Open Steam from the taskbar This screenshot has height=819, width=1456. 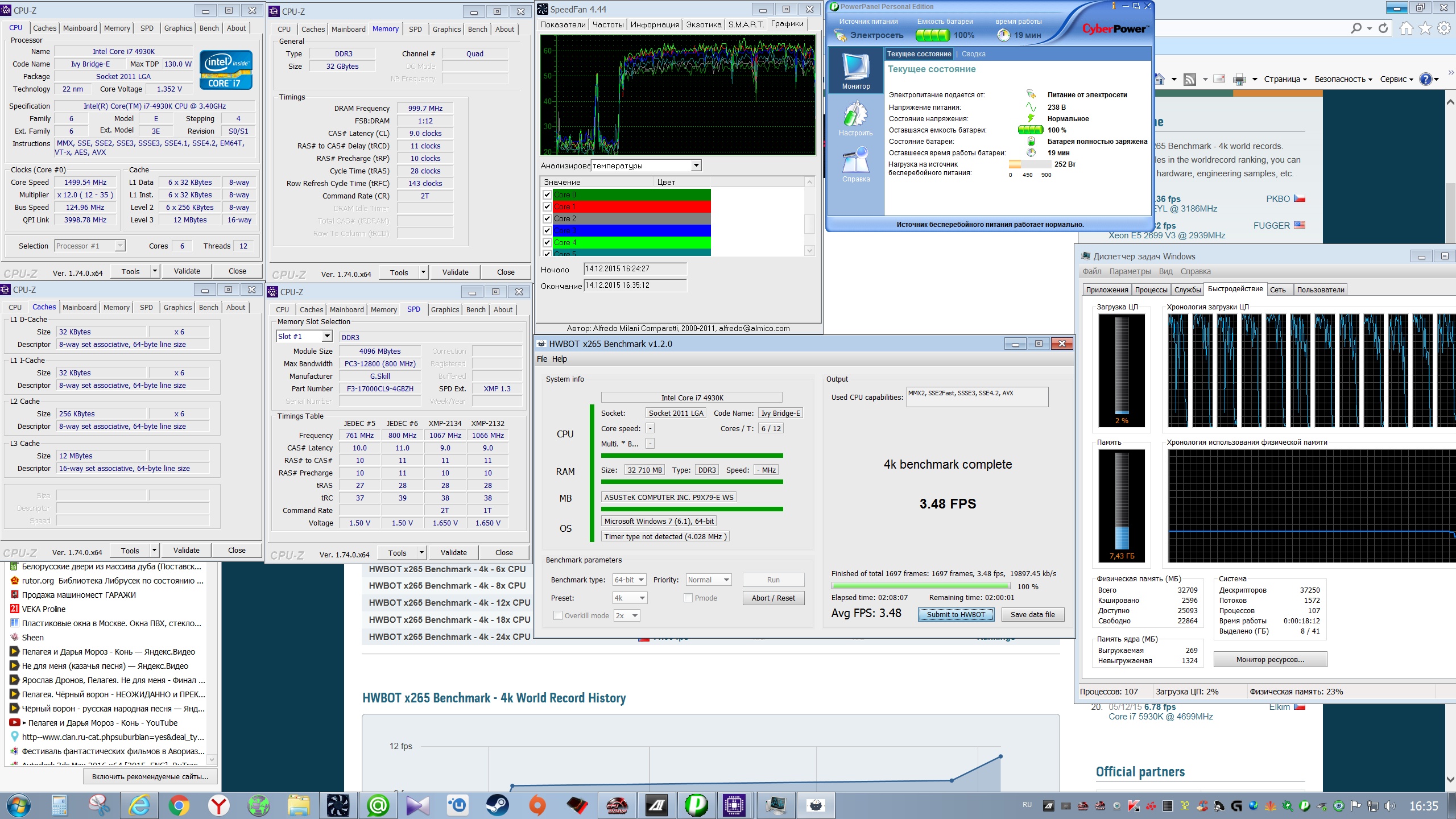(x=497, y=805)
